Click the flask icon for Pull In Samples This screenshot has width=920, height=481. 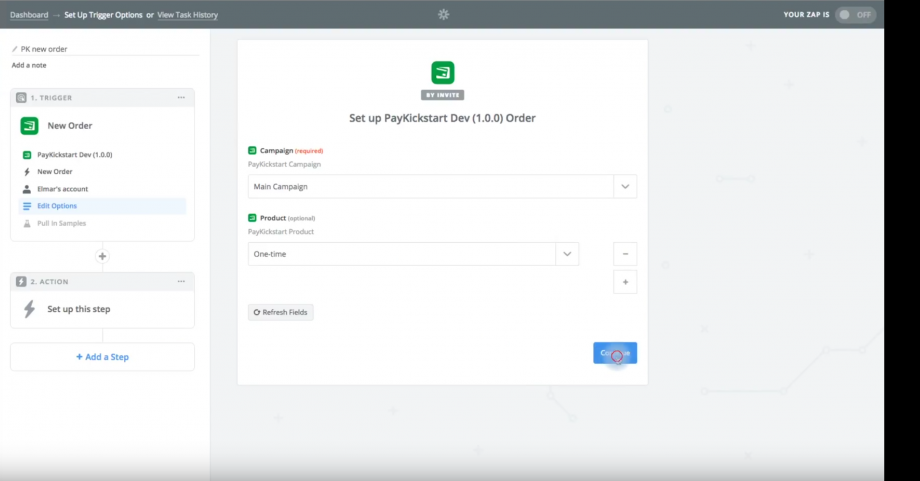(x=26, y=223)
